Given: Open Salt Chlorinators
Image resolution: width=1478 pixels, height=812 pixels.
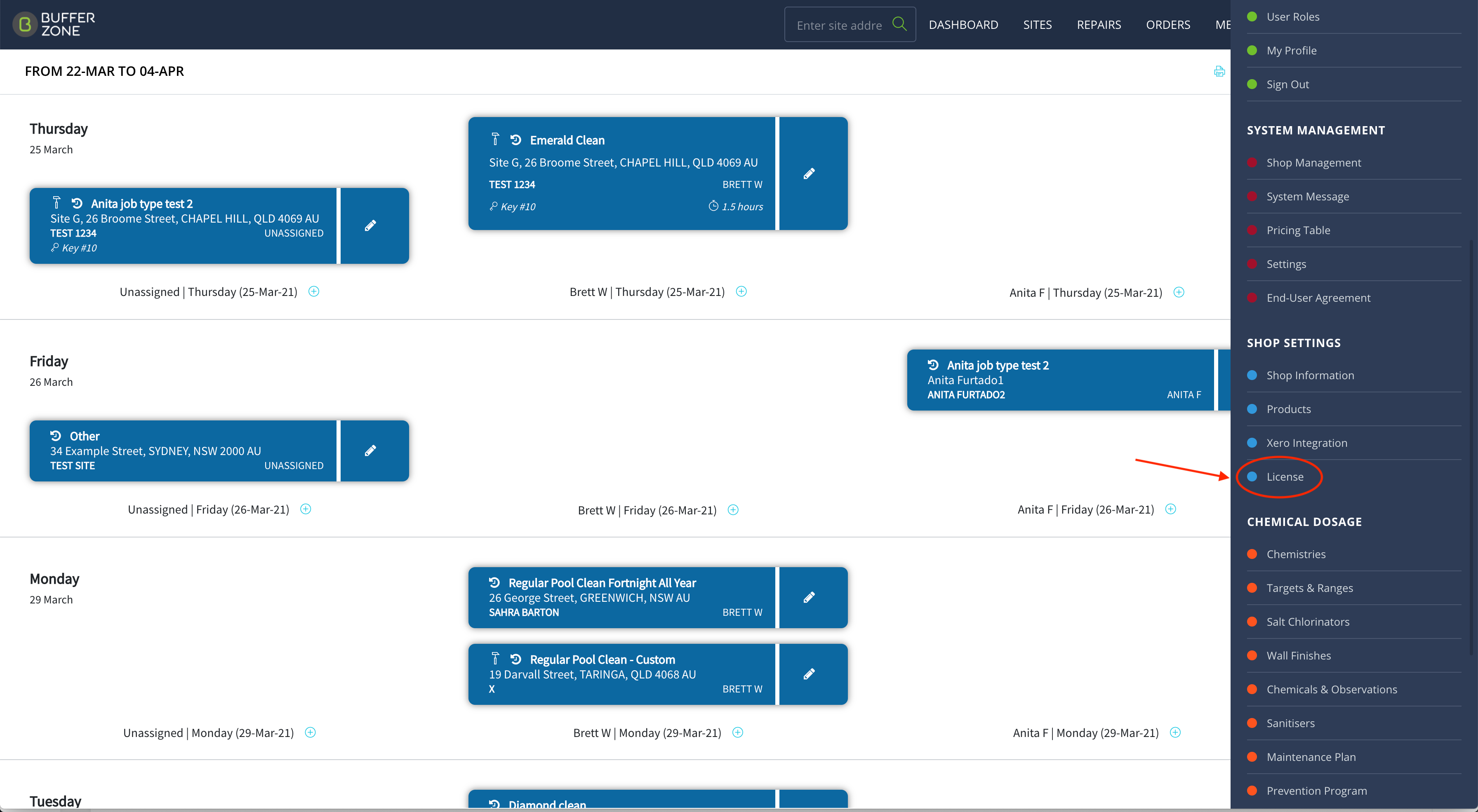Looking at the screenshot, I should coord(1354,622).
